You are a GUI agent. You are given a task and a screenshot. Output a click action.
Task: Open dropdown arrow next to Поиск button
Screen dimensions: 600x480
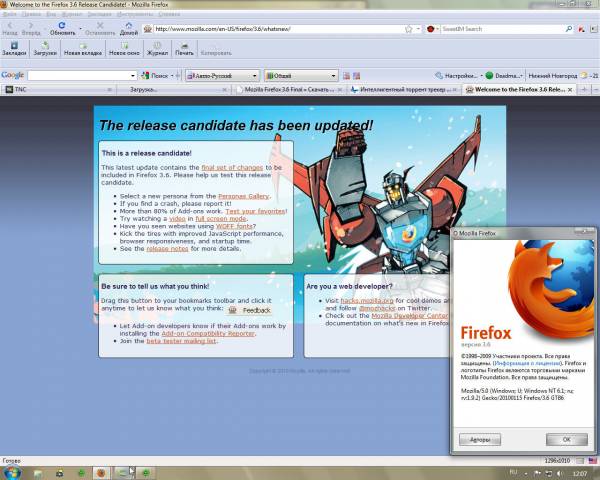click(x=172, y=76)
